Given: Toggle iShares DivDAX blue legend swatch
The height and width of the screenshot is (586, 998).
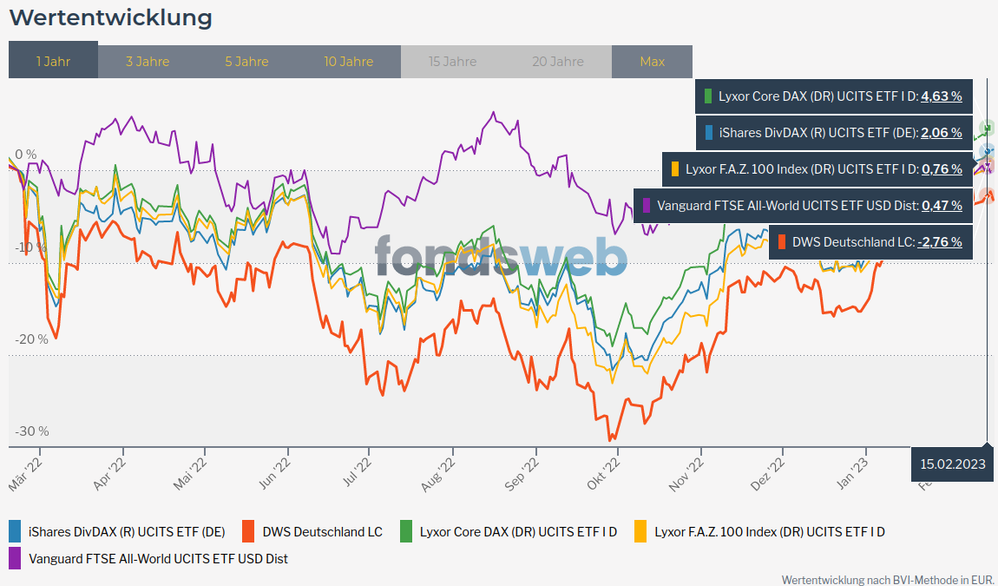Looking at the screenshot, I should coord(15,532).
